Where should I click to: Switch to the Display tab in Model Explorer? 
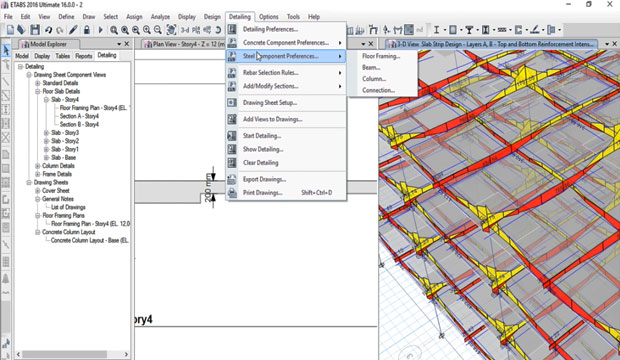(x=42, y=56)
